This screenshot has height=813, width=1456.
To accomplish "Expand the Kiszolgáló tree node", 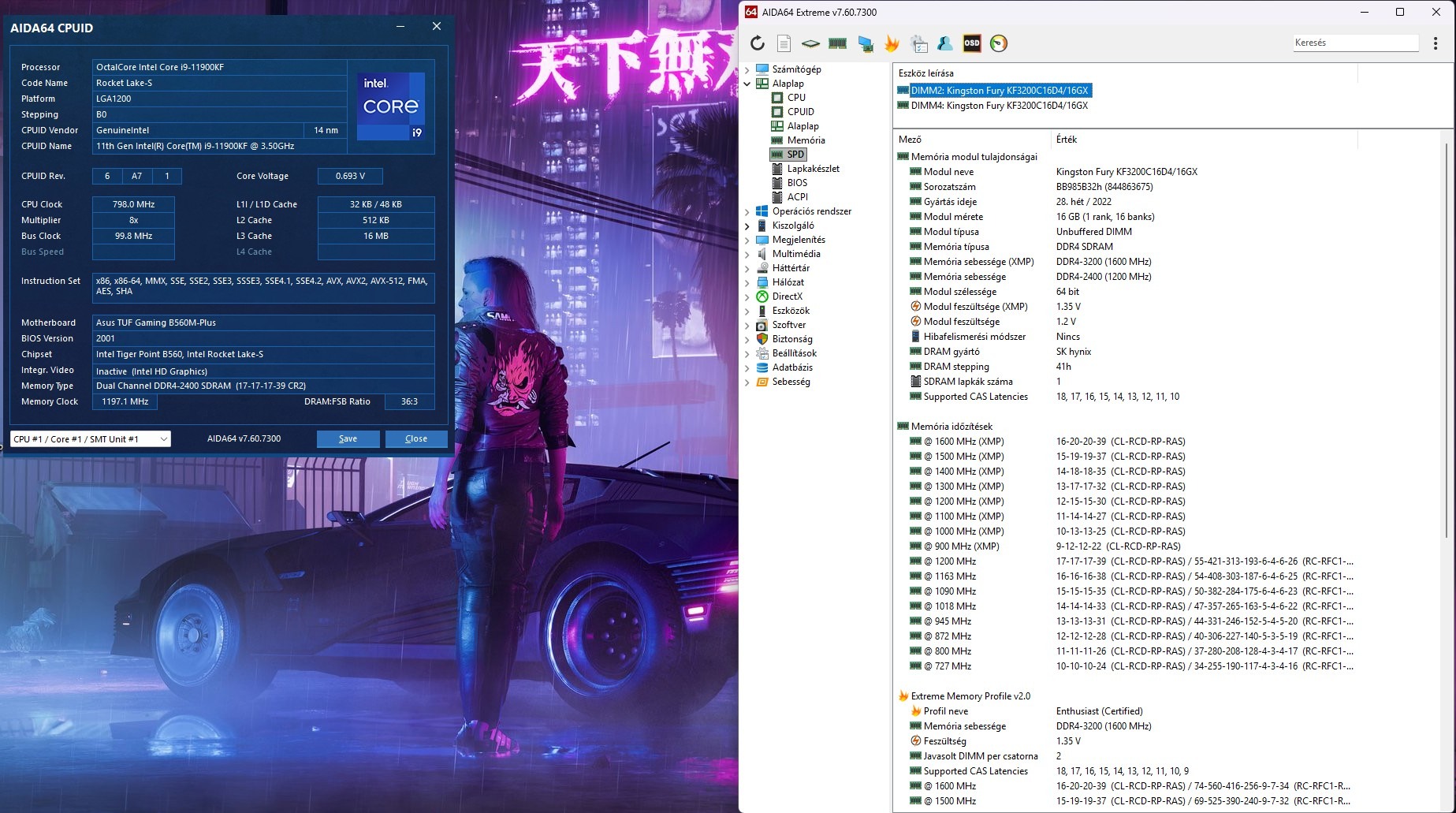I will 747,226.
